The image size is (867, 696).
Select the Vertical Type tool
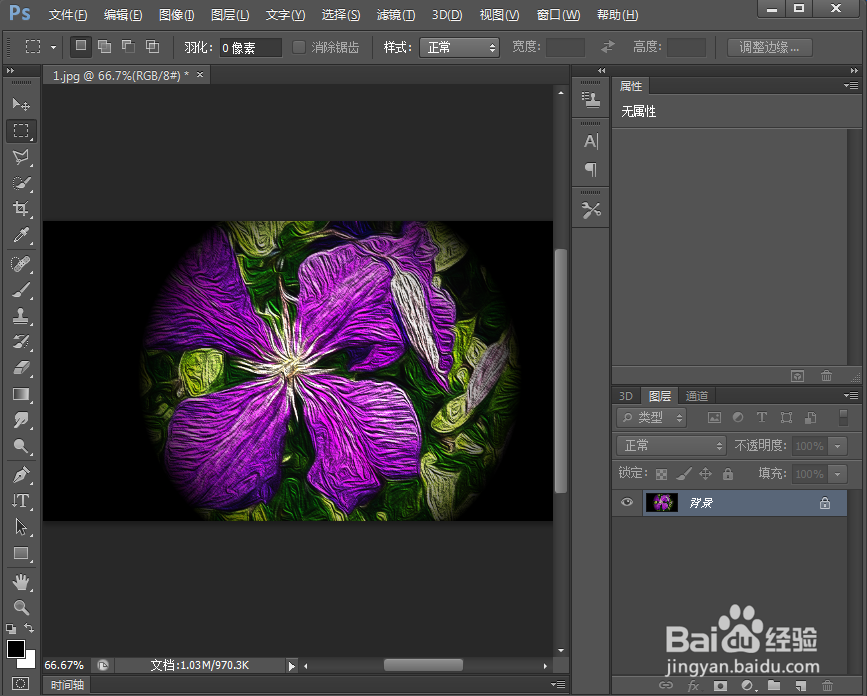tap(21, 501)
